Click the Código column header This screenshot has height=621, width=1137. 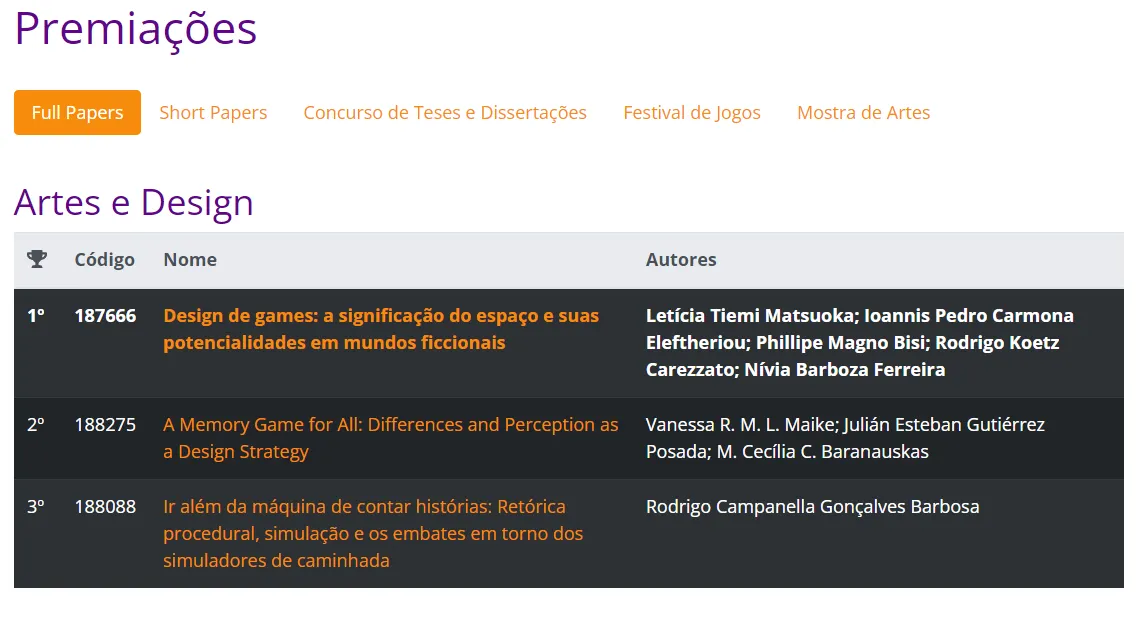(x=104, y=260)
